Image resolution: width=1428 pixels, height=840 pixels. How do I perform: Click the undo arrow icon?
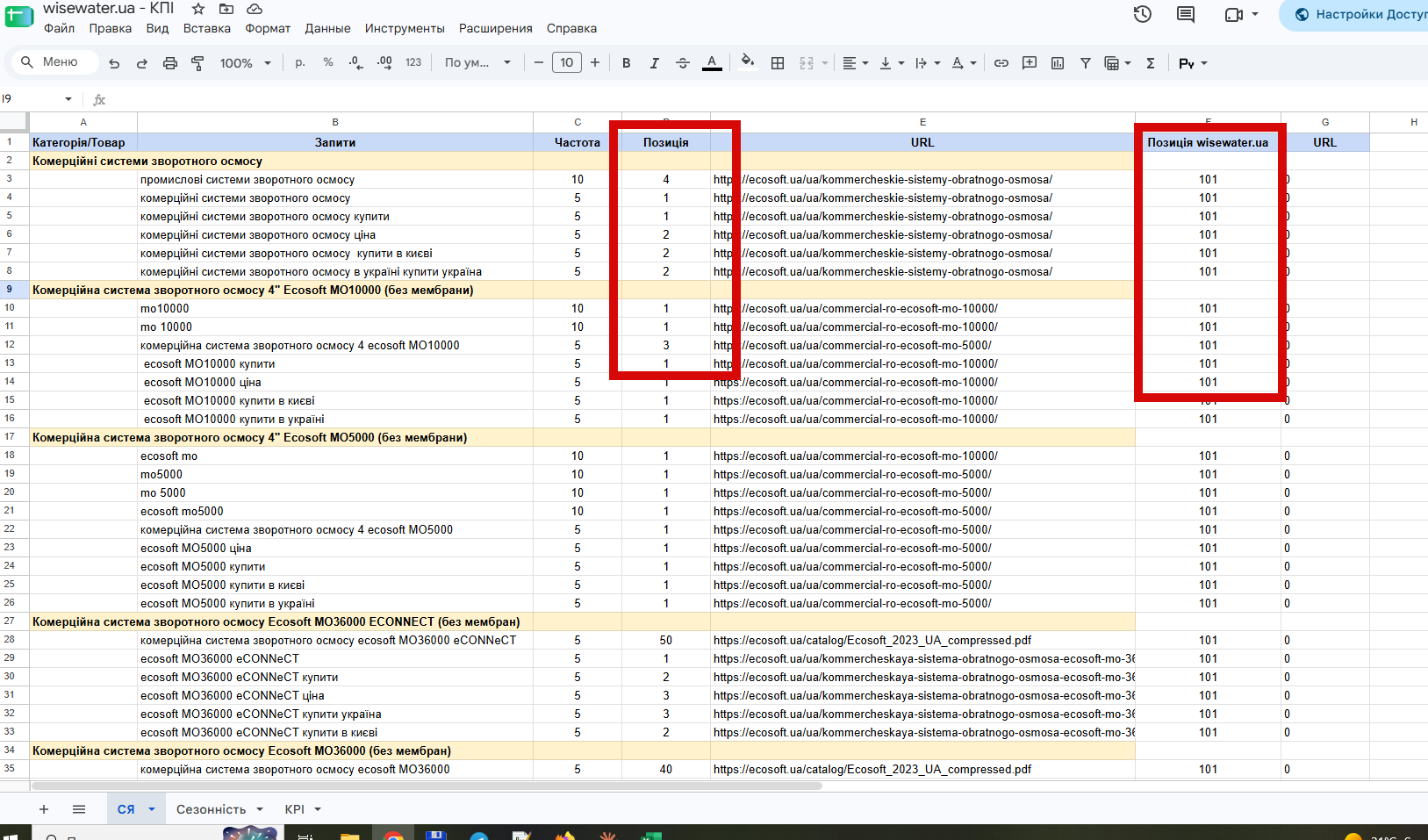114,63
